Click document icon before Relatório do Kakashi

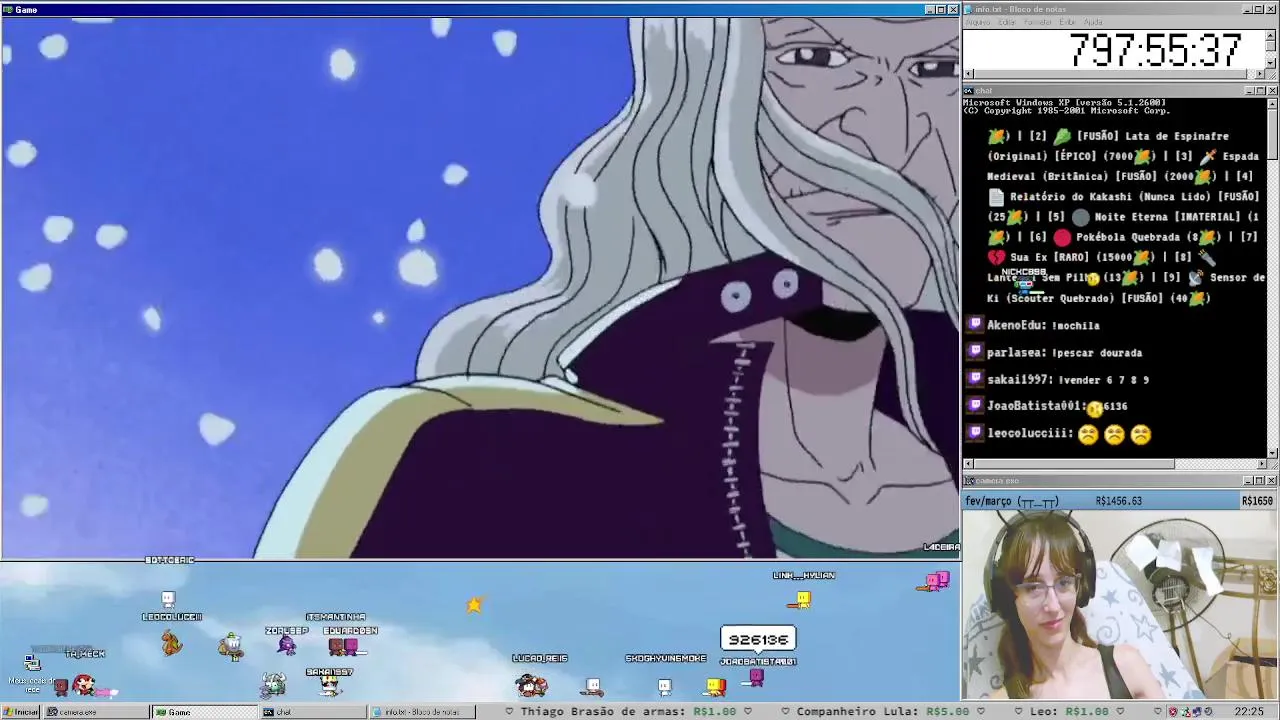pos(996,197)
